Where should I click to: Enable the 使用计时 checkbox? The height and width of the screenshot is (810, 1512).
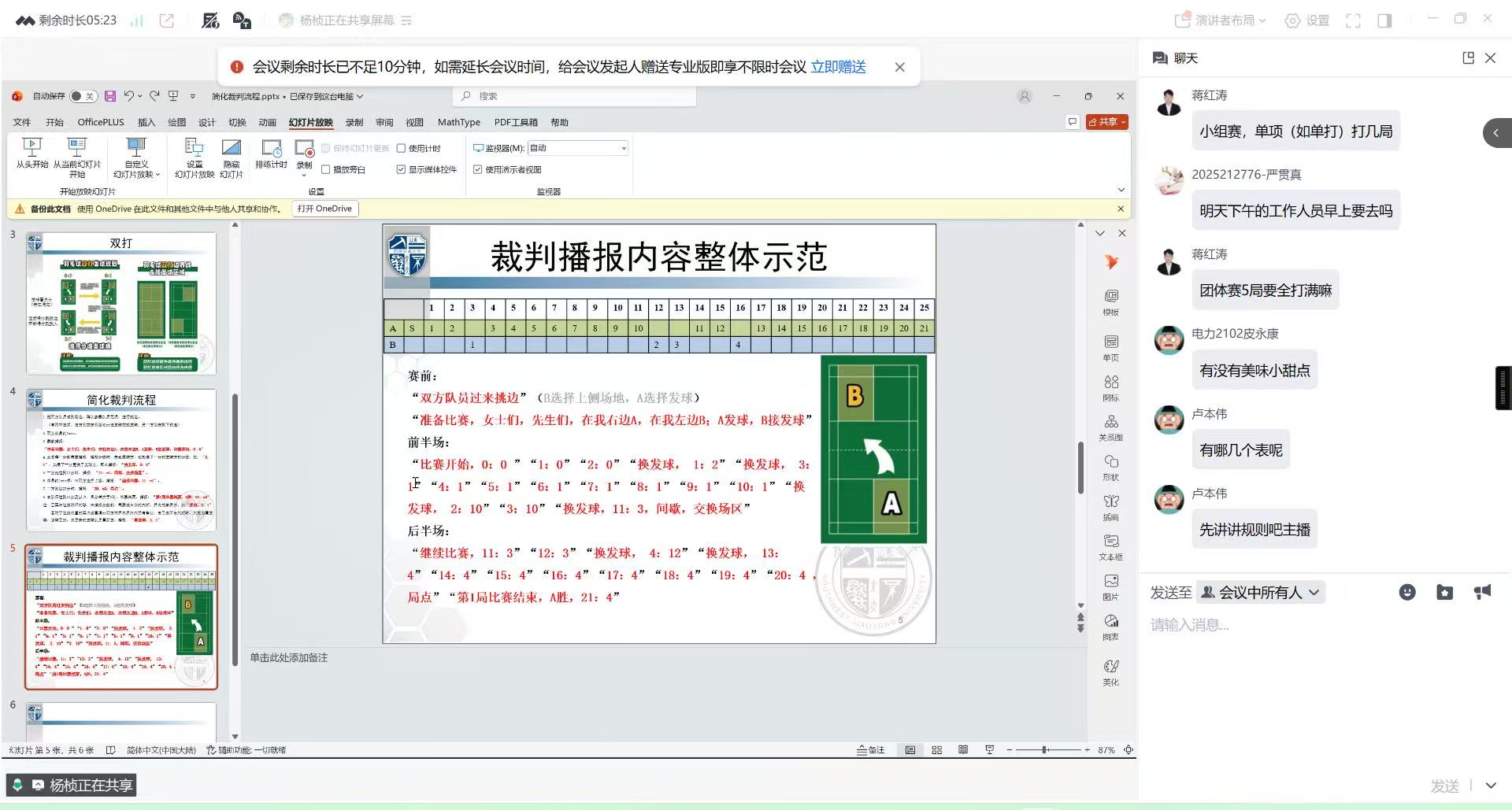tap(402, 148)
